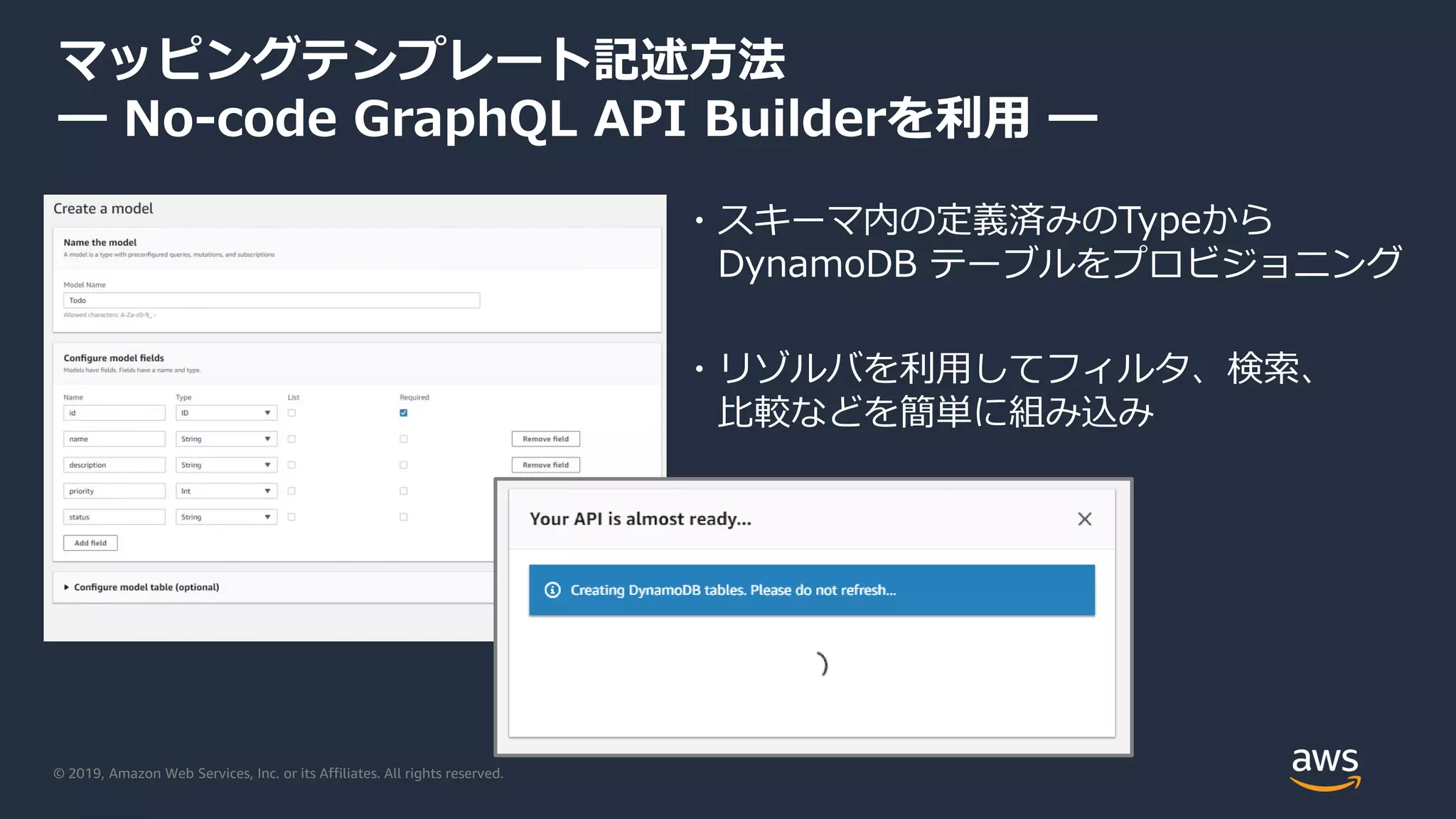
Task: Click the slide title mentioning GraphQL API Builder
Action: (x=577, y=118)
